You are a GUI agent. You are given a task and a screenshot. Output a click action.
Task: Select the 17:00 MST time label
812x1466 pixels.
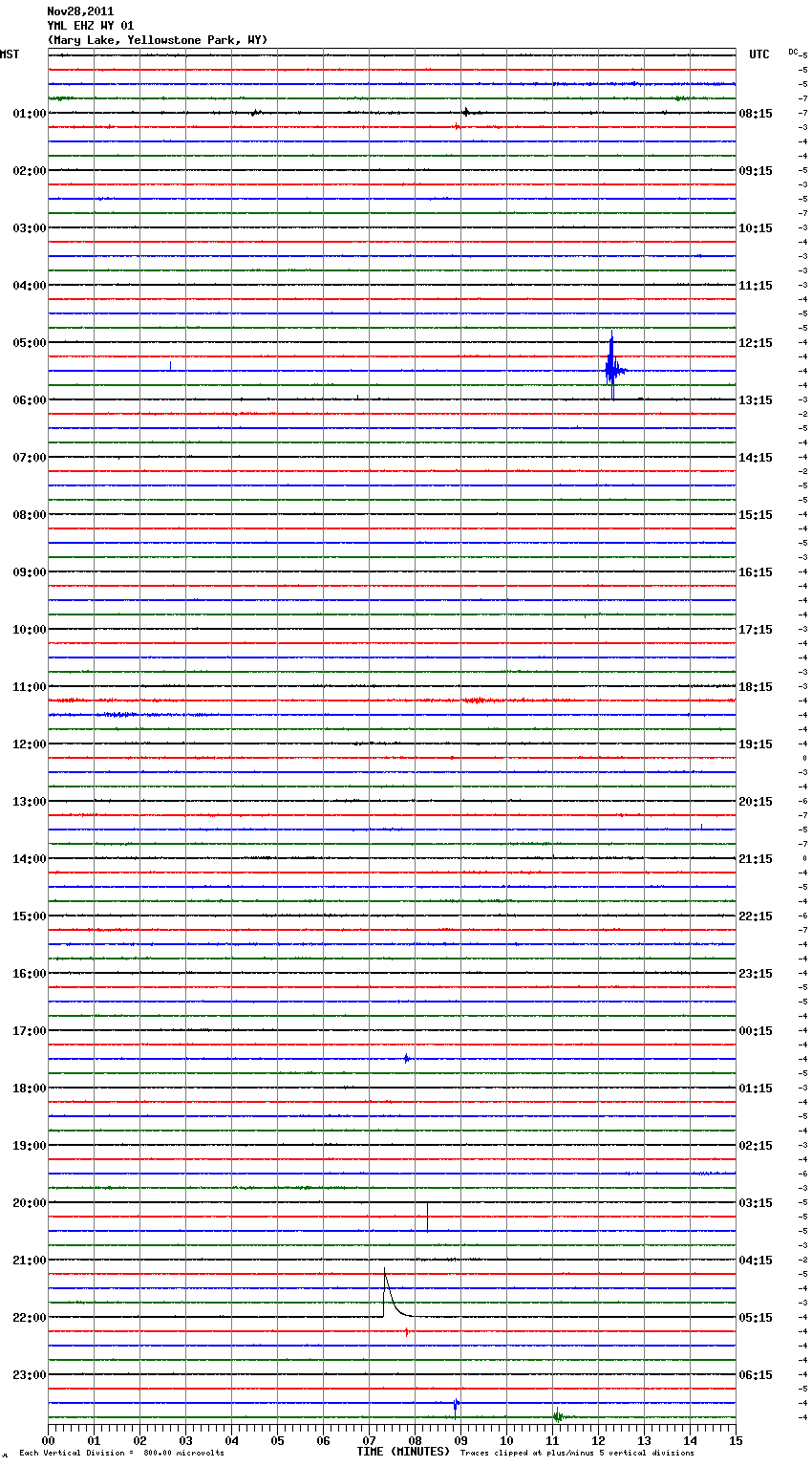tap(30, 1031)
